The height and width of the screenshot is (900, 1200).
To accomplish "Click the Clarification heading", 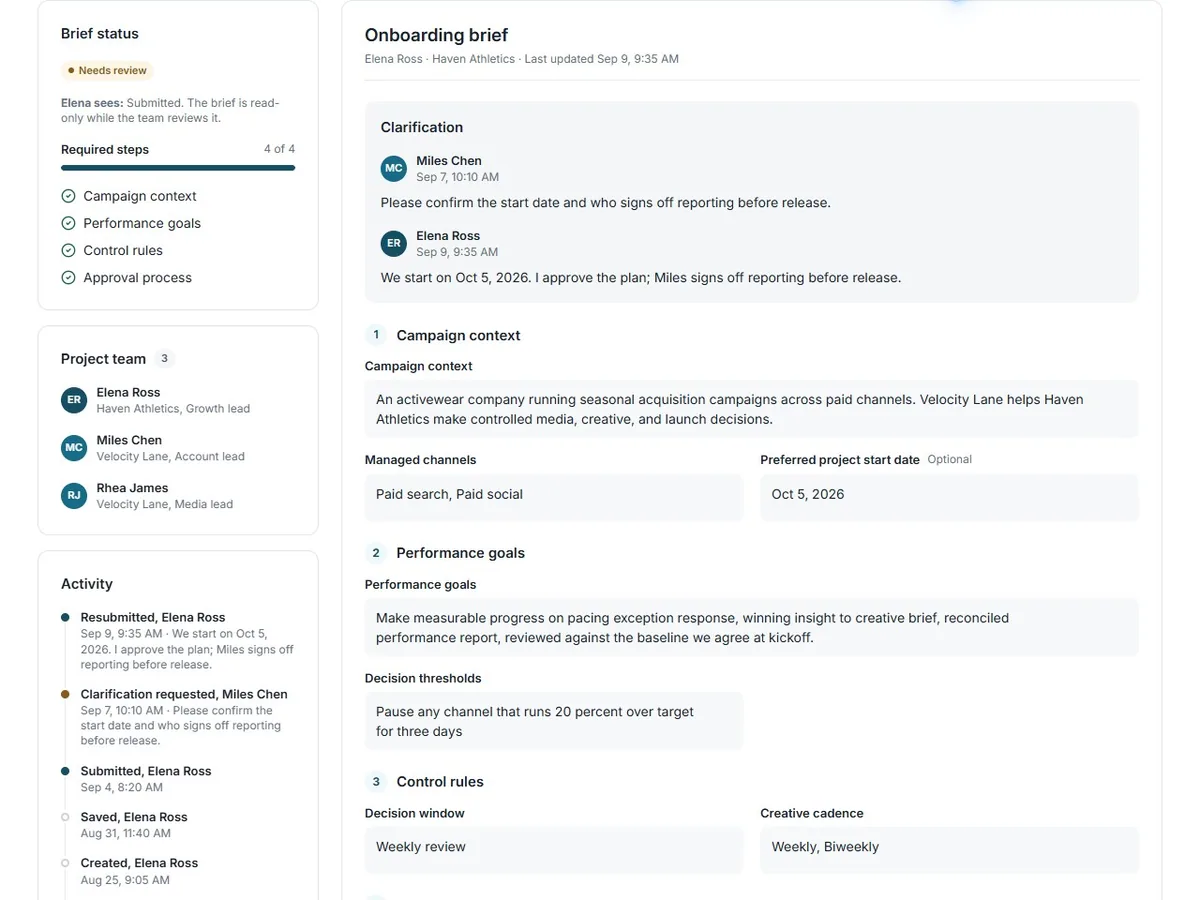I will (422, 127).
